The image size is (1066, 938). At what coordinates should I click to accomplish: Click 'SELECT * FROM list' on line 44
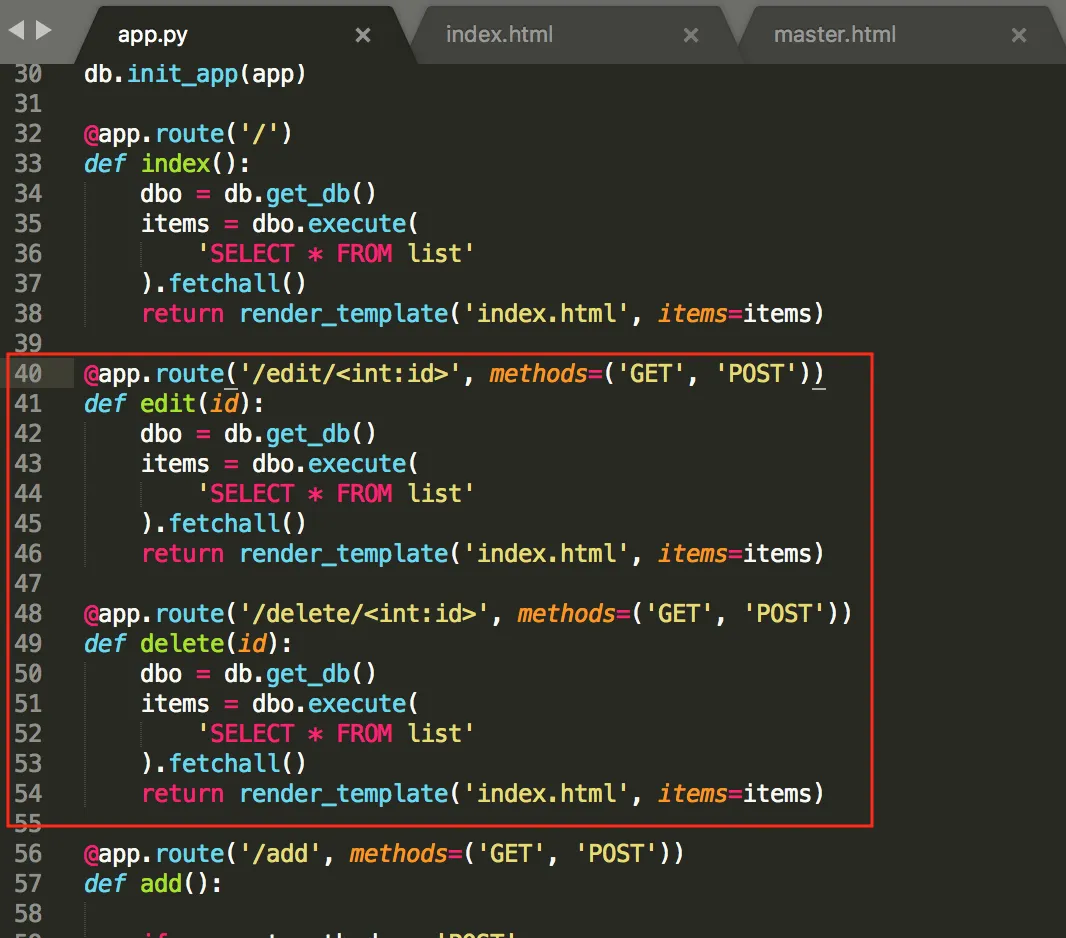coord(336,494)
